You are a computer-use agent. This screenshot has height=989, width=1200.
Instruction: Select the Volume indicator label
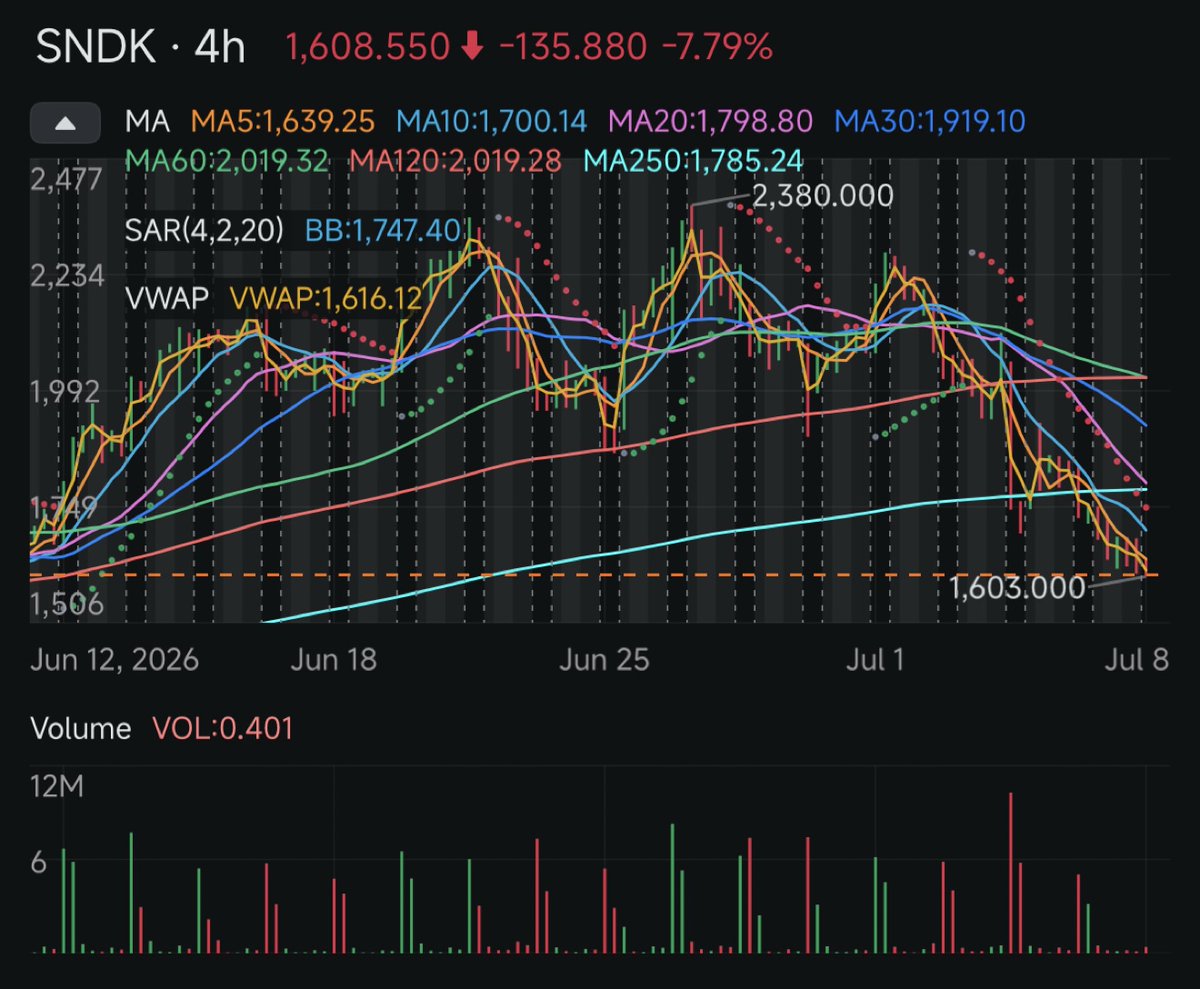[81, 728]
